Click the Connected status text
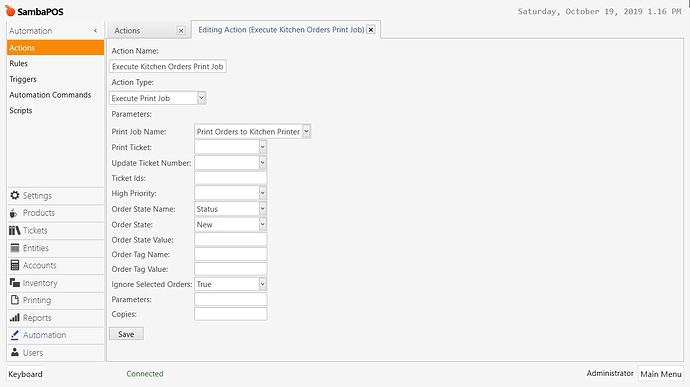The width and height of the screenshot is (690, 387). point(145,373)
